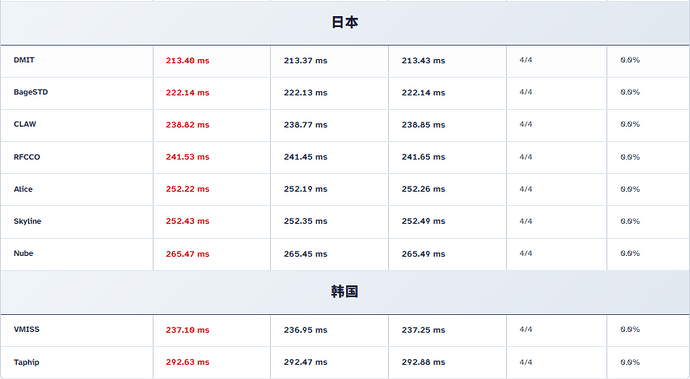
Task: Click the red 222.14 ms value
Action: point(187,93)
